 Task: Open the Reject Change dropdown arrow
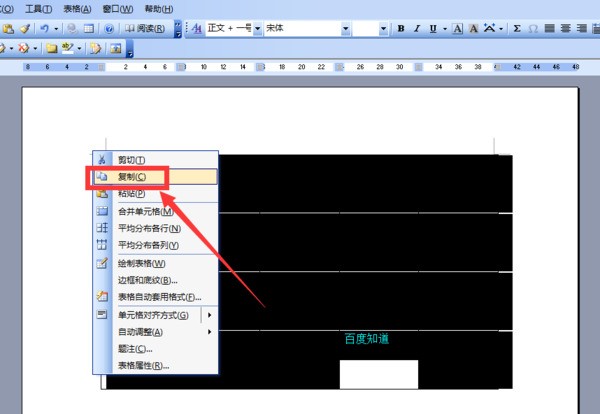click(x=35, y=49)
